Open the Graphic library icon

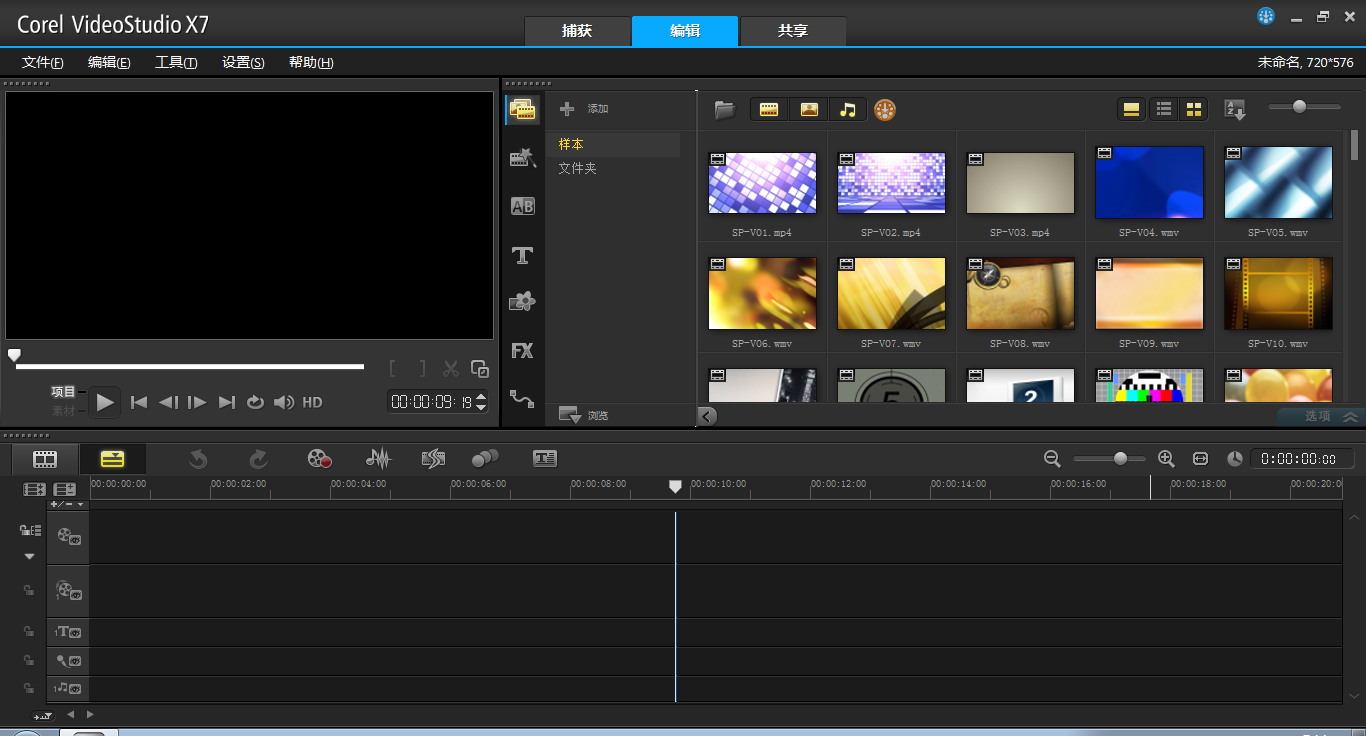pyautogui.click(x=522, y=301)
